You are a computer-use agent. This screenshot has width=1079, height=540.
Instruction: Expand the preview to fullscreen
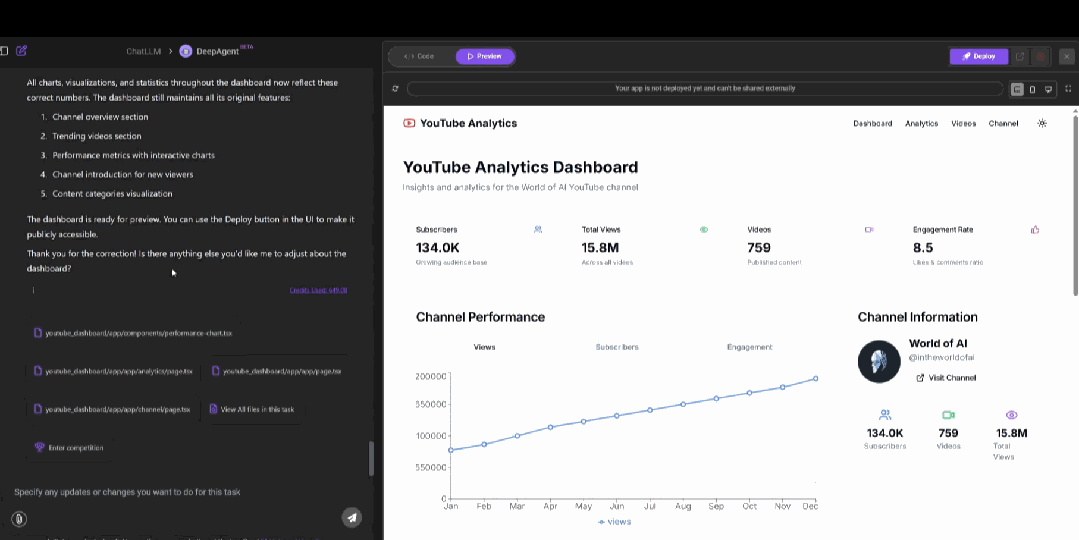pyautogui.click(x=1068, y=89)
